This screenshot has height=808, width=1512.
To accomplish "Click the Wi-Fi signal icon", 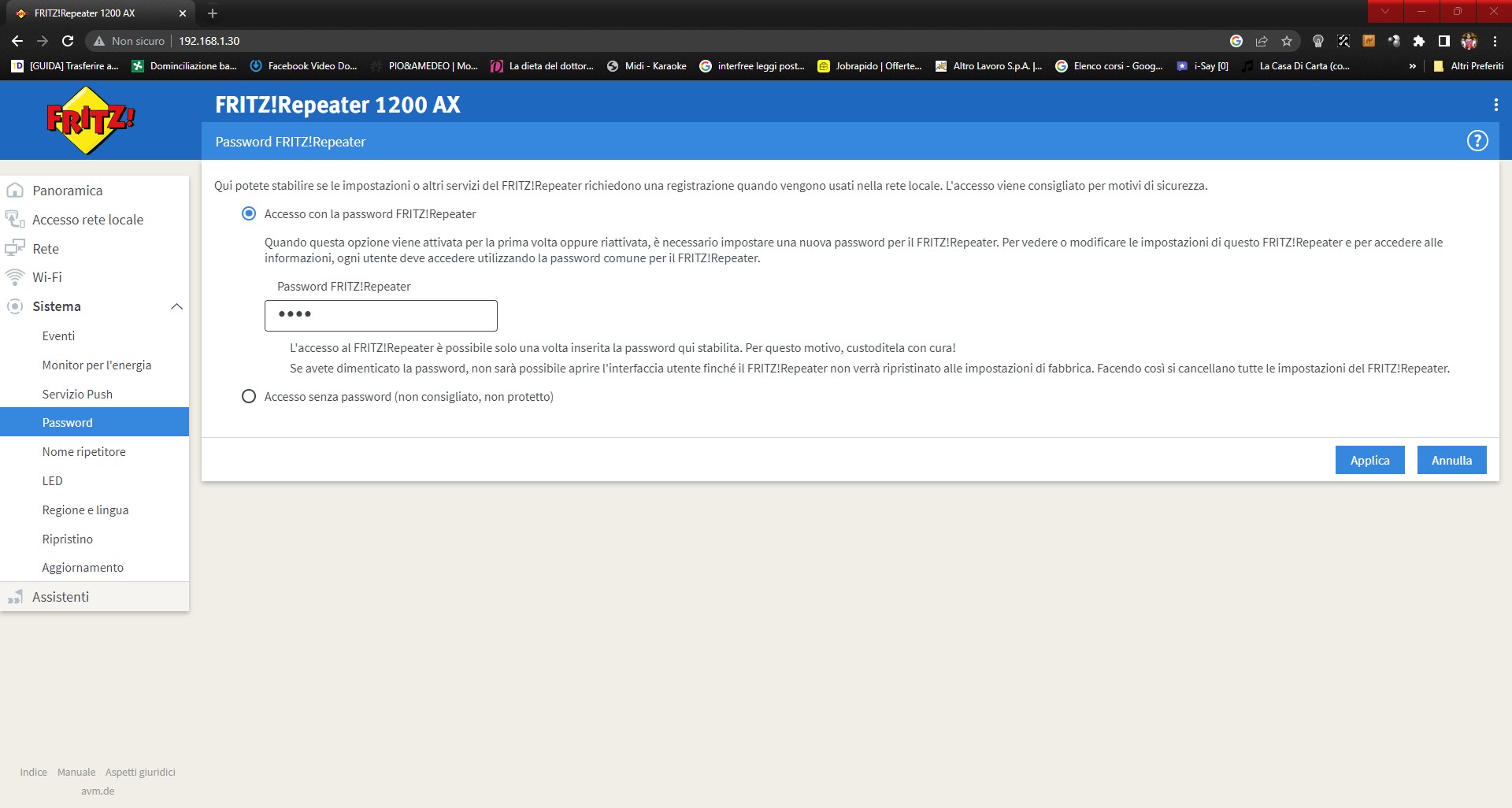I will pos(15,277).
